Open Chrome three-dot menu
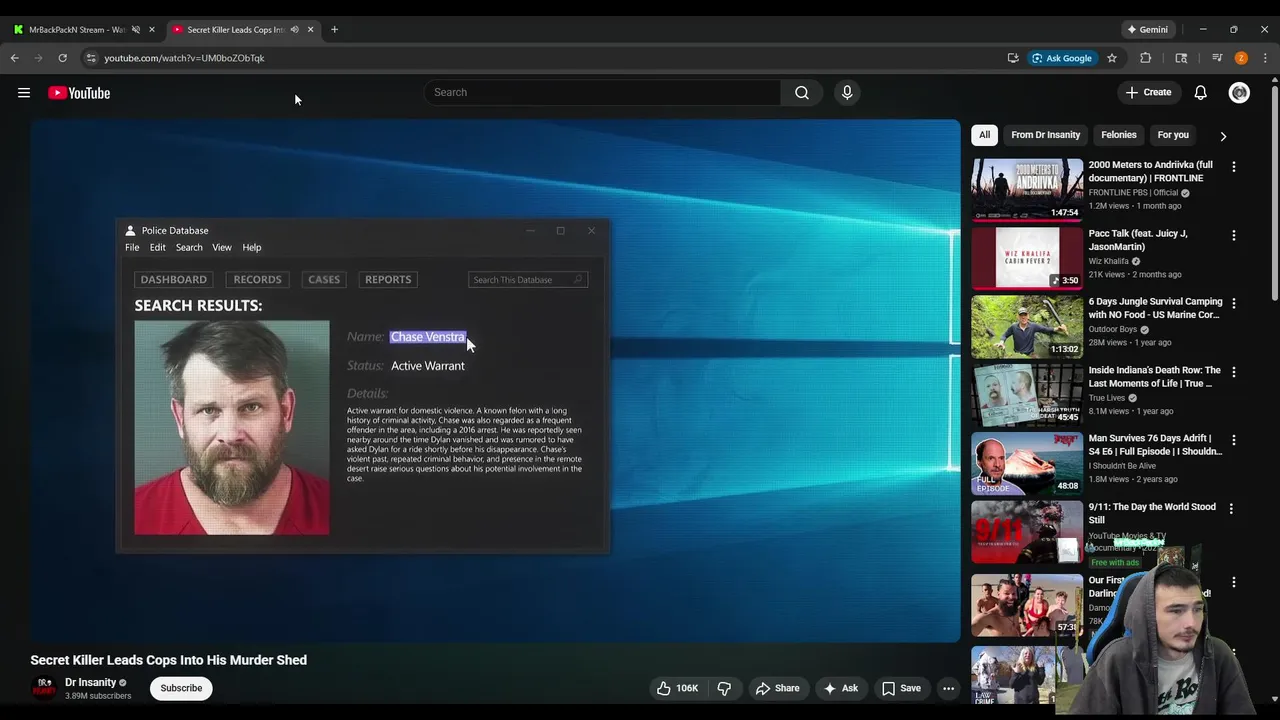The width and height of the screenshot is (1280, 720). click(x=1265, y=58)
